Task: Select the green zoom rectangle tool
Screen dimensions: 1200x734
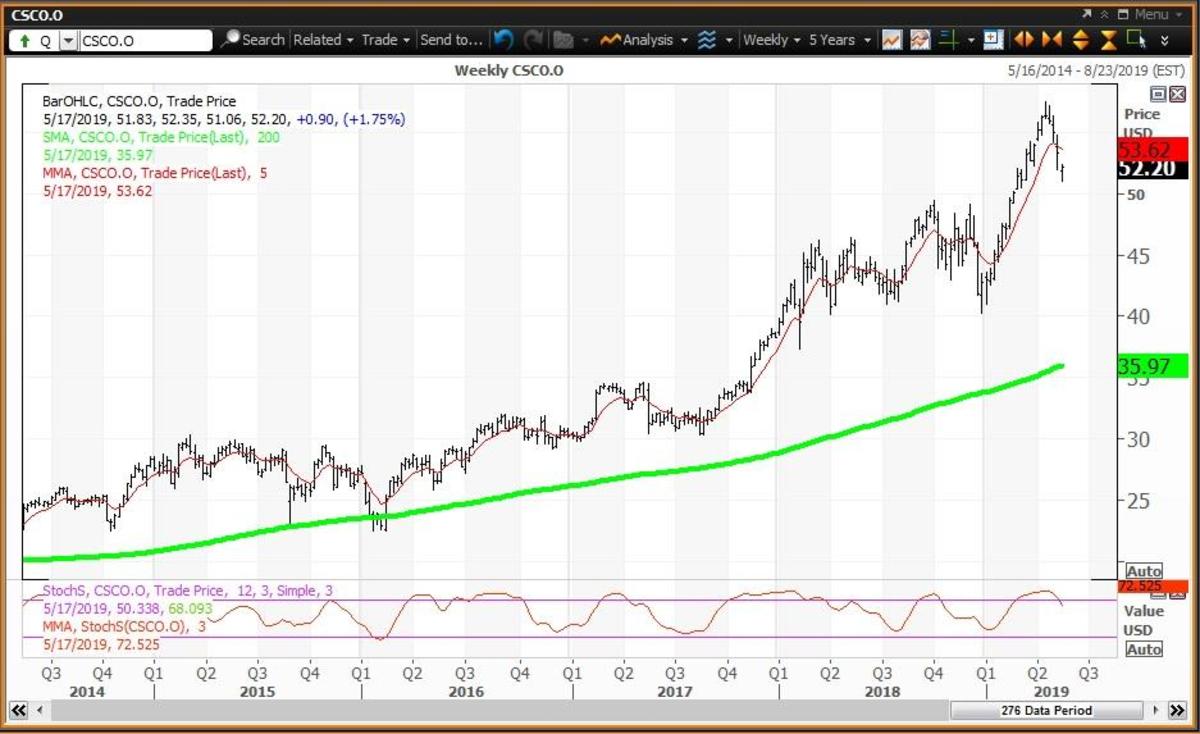Action: (1135, 39)
